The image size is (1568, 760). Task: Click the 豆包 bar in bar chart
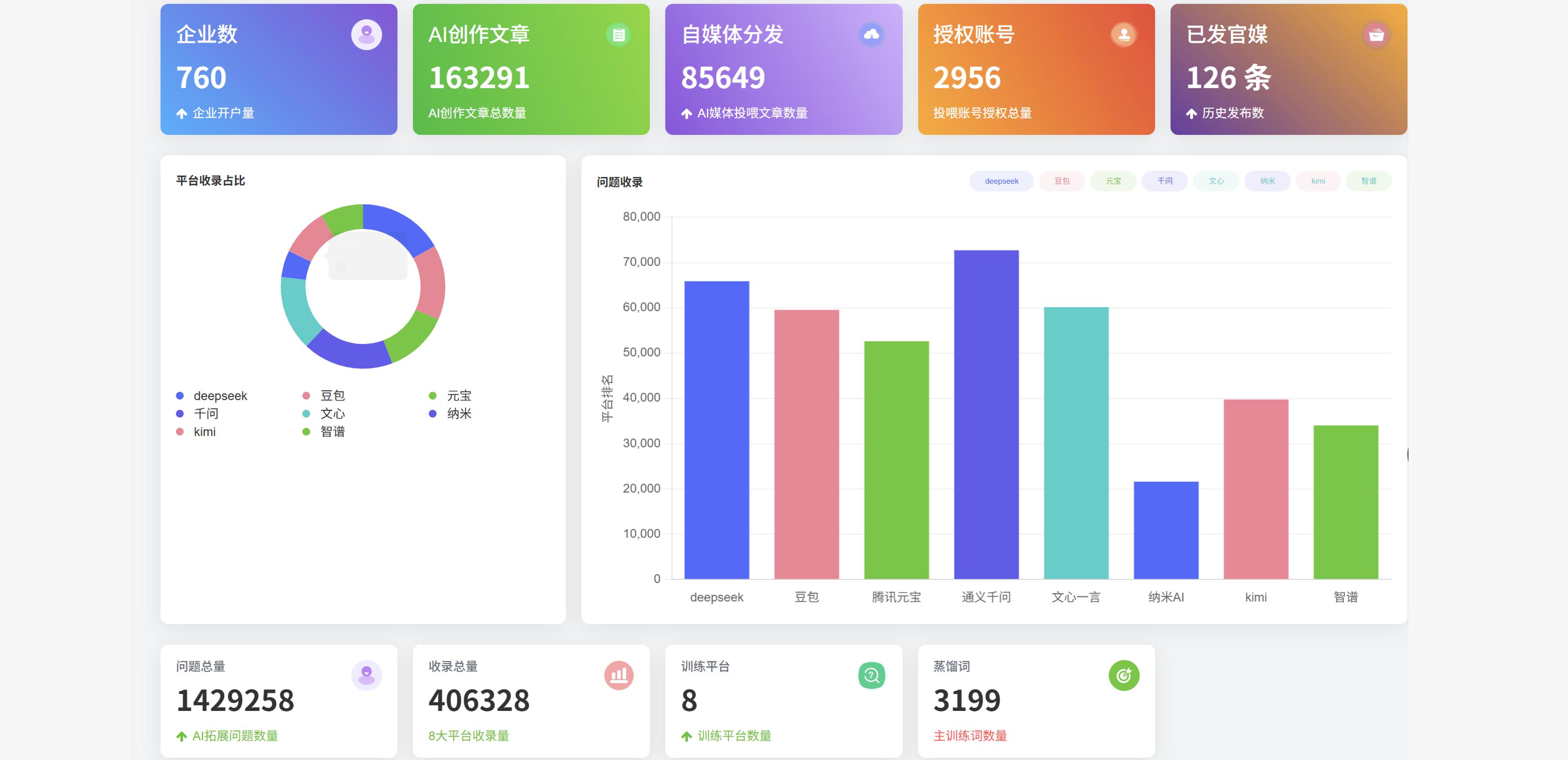(x=806, y=445)
